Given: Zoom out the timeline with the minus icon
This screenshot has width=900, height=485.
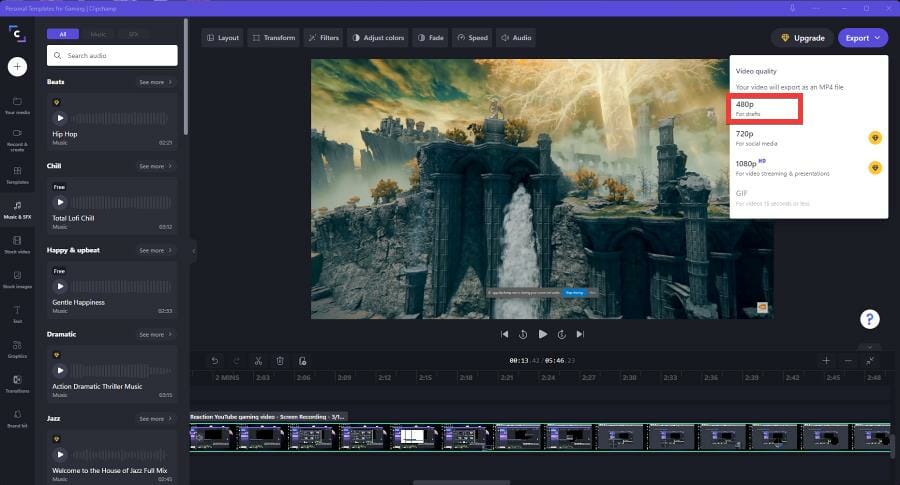Looking at the screenshot, I should click(848, 360).
